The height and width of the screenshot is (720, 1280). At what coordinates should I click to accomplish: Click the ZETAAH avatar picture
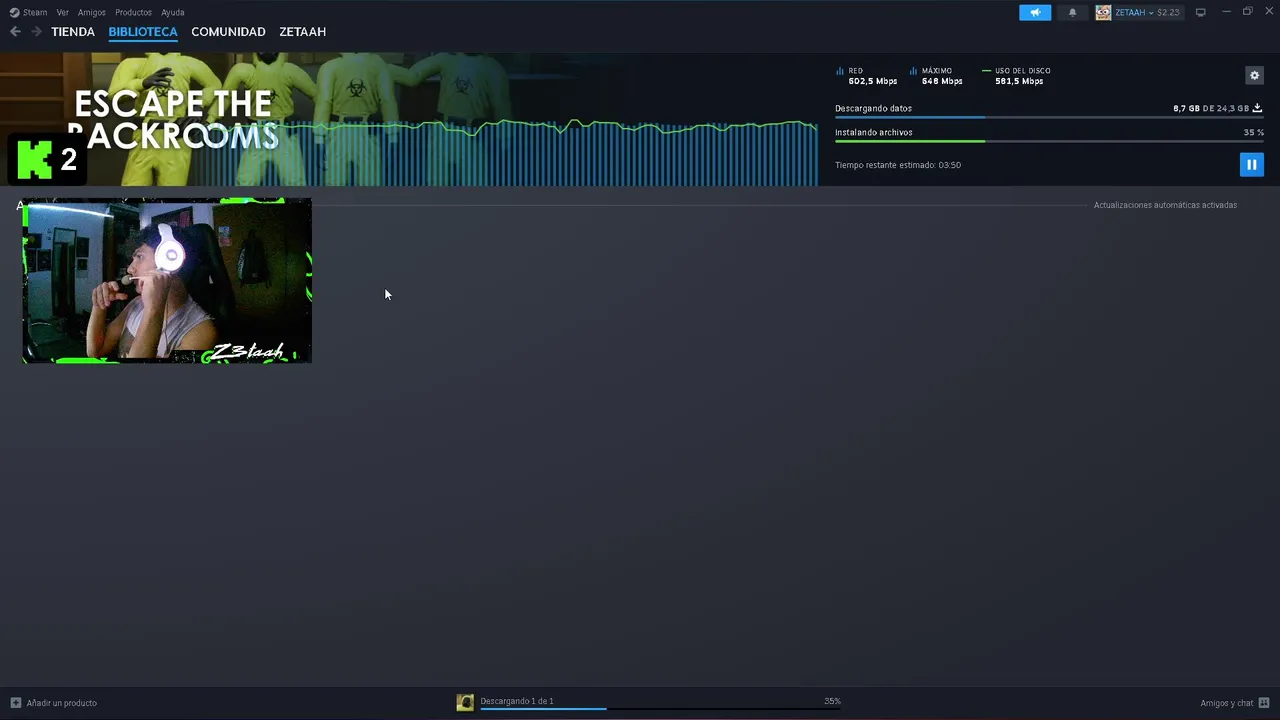tap(1103, 12)
